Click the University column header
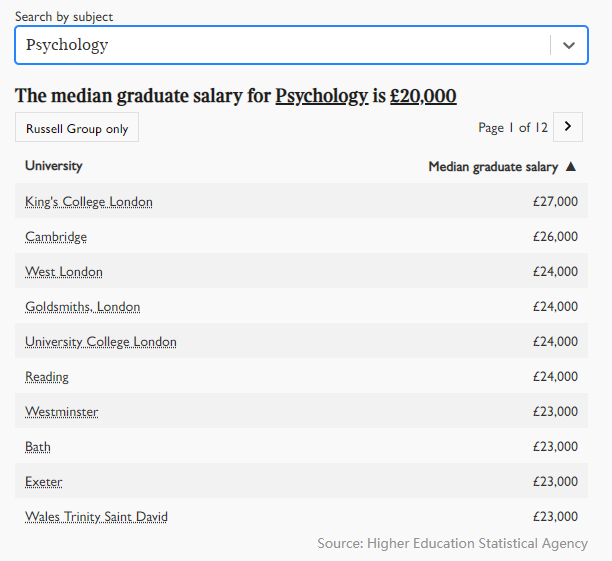The image size is (612, 561). click(x=54, y=166)
